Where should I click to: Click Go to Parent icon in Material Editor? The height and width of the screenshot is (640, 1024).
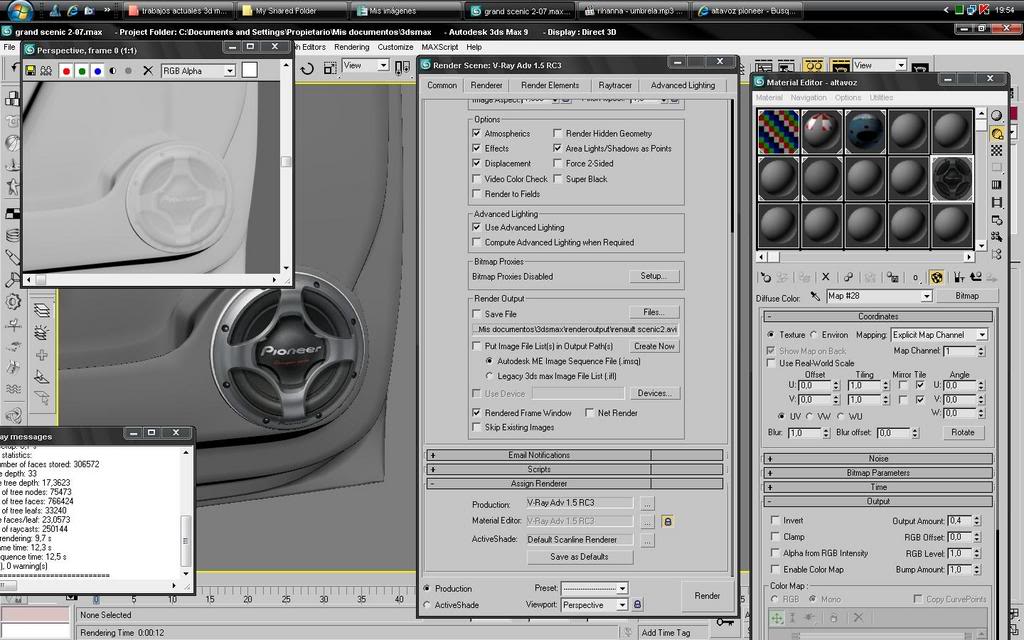click(975, 278)
